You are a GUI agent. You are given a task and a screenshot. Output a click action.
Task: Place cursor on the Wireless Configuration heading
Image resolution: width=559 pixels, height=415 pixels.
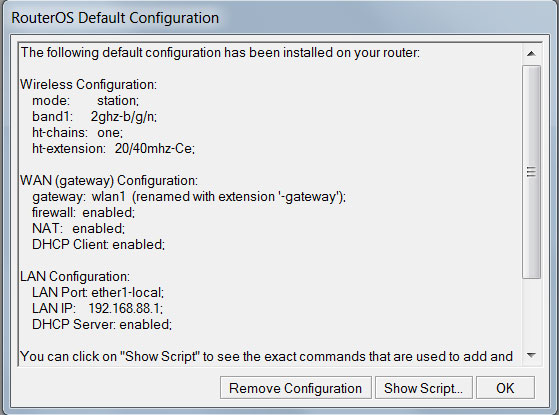pos(88,84)
